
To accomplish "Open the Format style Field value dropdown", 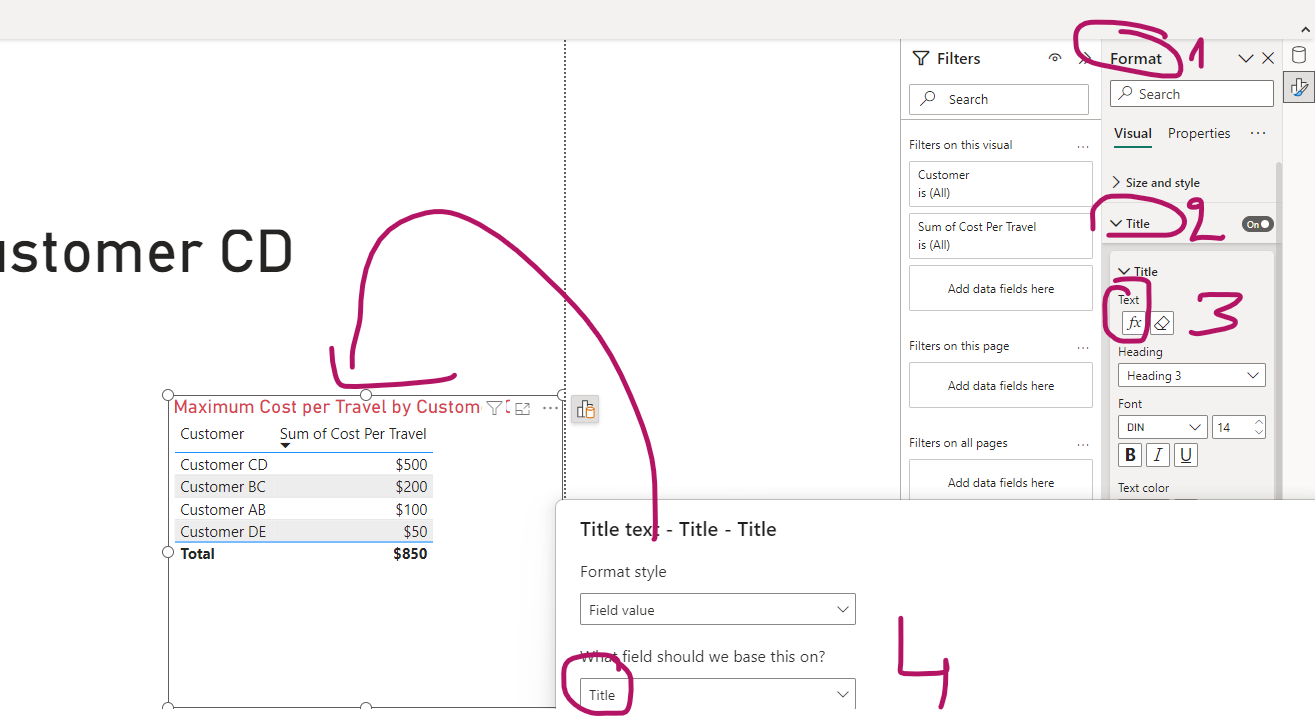I will tap(718, 609).
